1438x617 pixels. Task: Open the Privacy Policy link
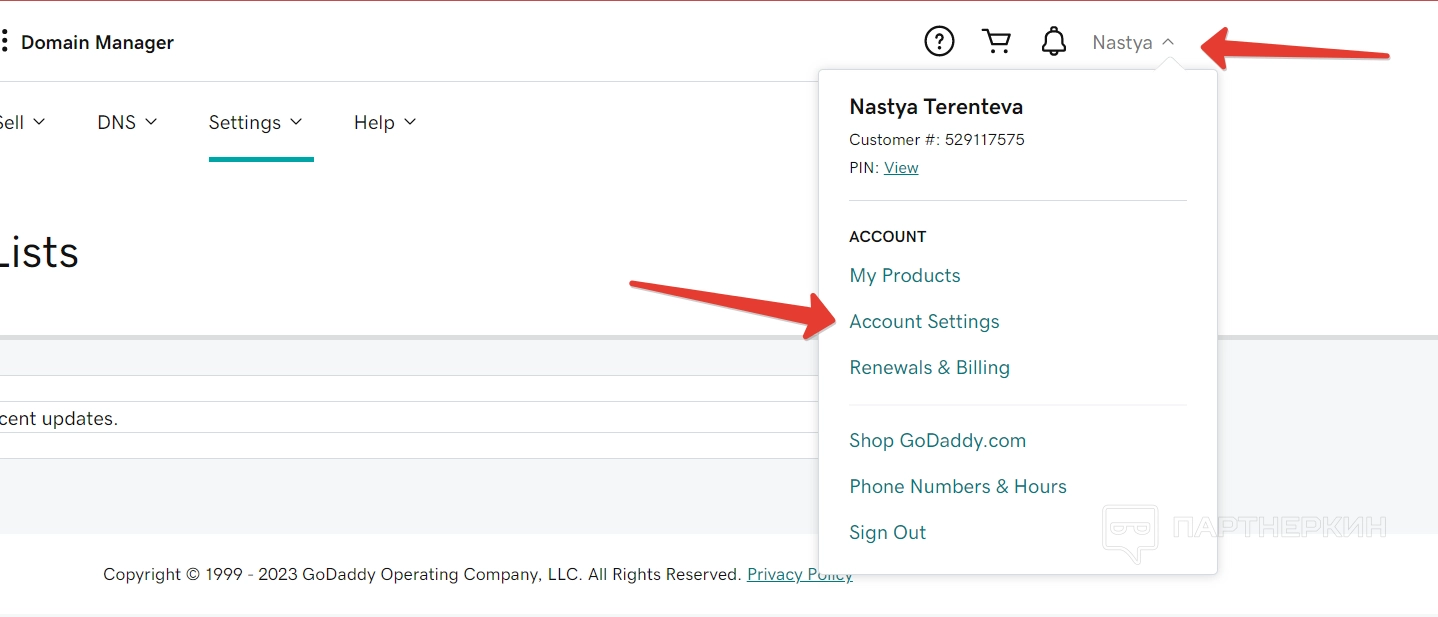pyautogui.click(x=799, y=575)
